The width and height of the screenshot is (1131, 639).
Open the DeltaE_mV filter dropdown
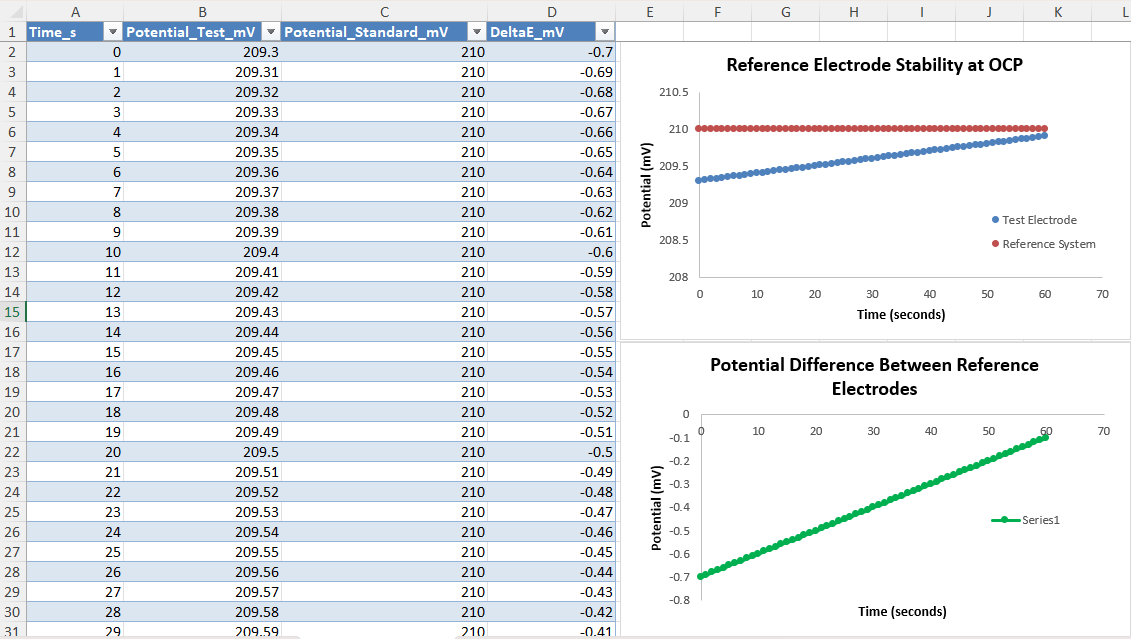605,32
